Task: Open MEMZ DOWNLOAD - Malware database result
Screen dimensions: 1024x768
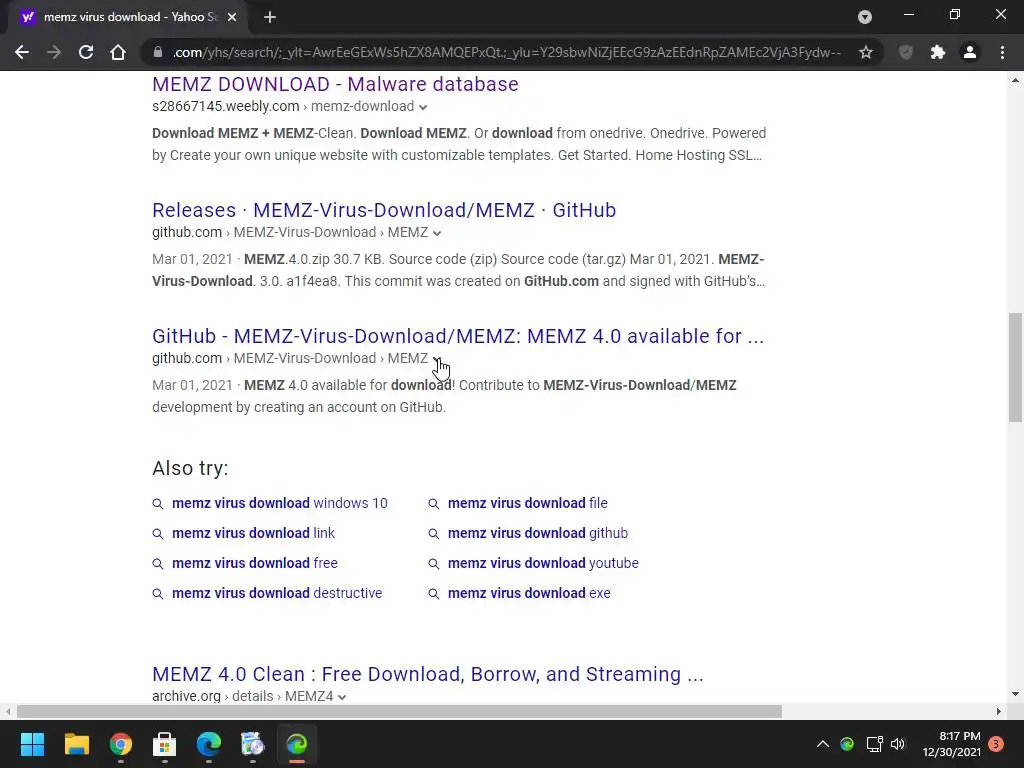Action: (335, 84)
